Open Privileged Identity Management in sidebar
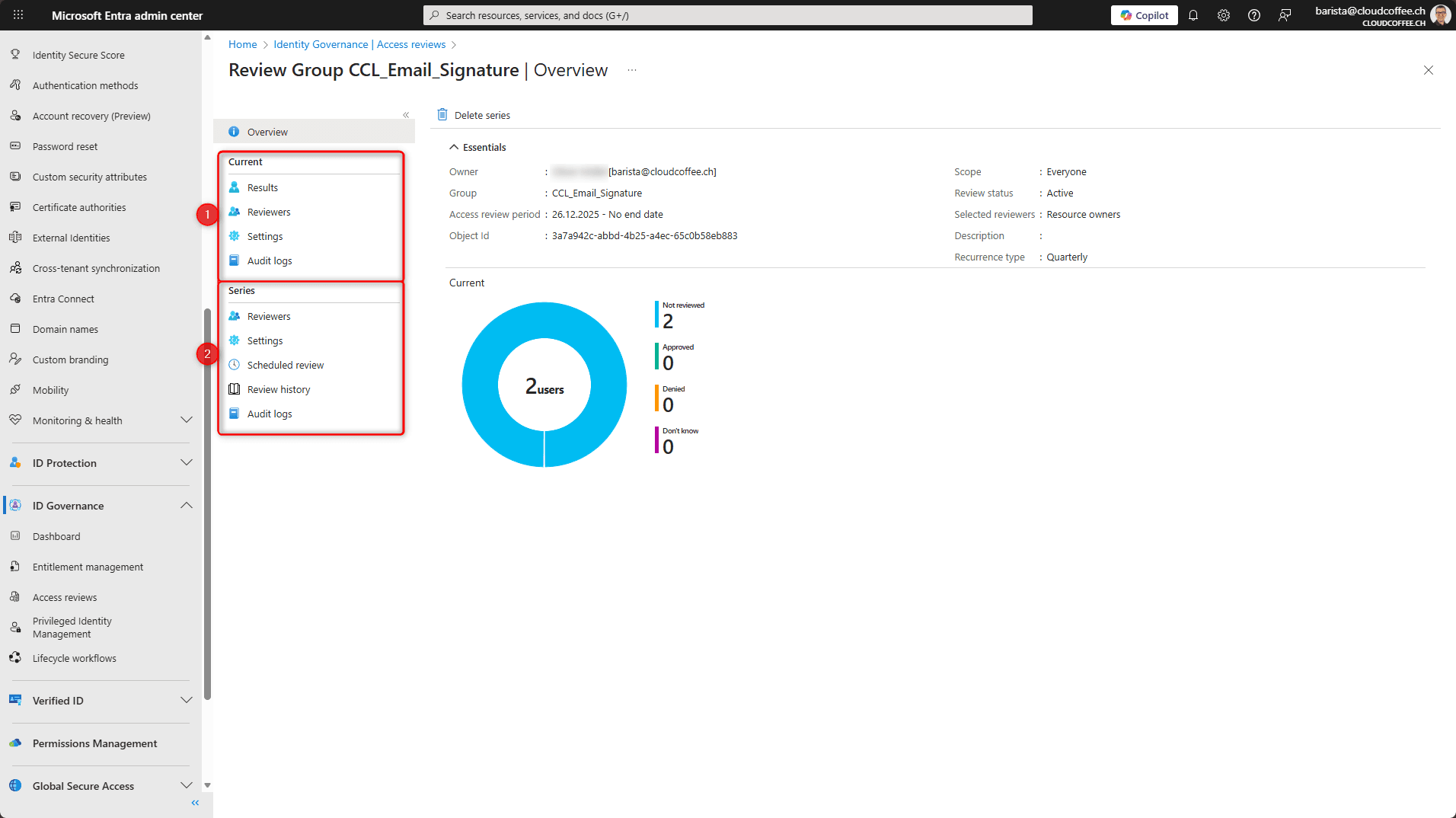The height and width of the screenshot is (818, 1456). [72, 628]
